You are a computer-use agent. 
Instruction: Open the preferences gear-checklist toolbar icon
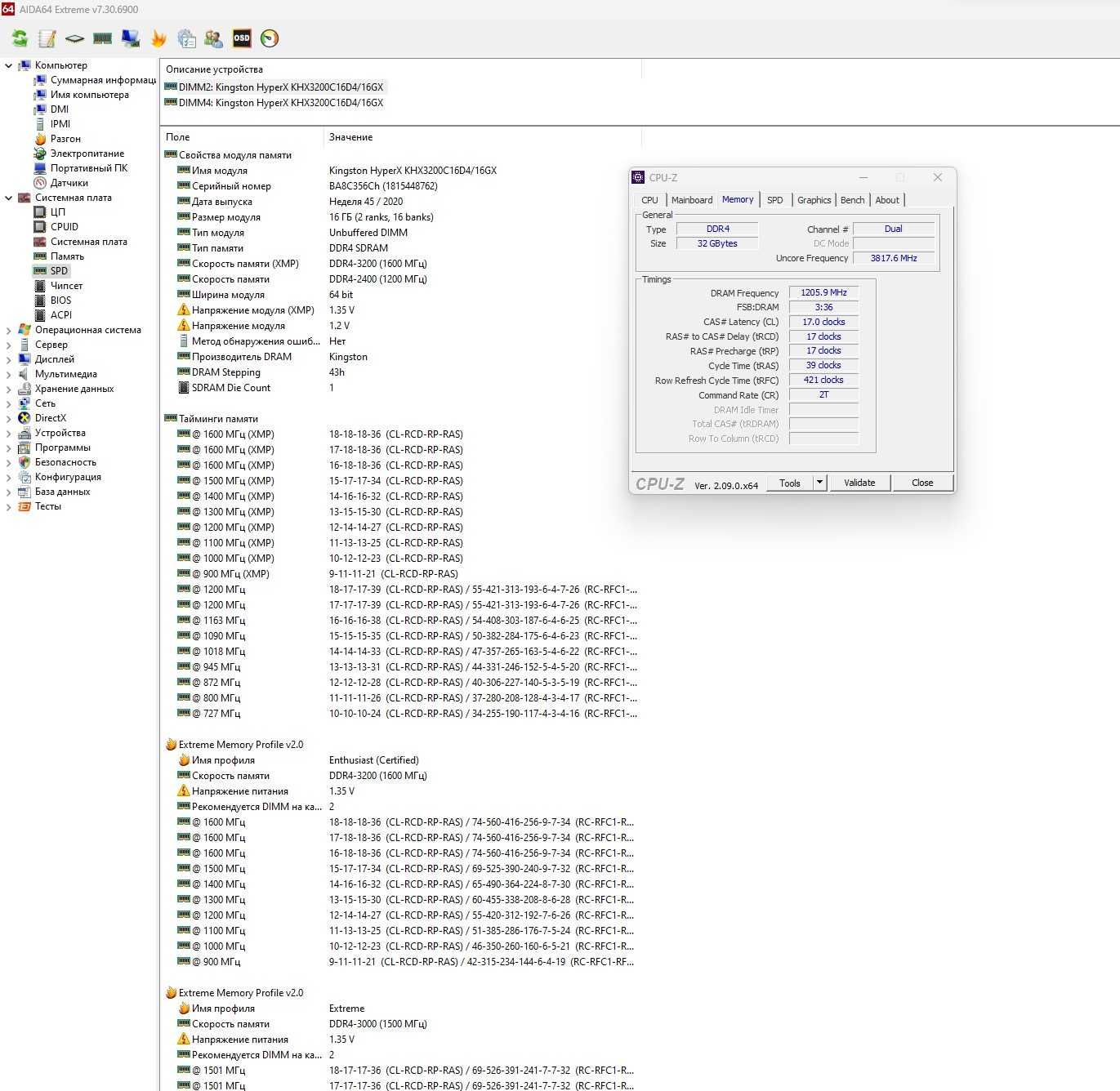186,38
